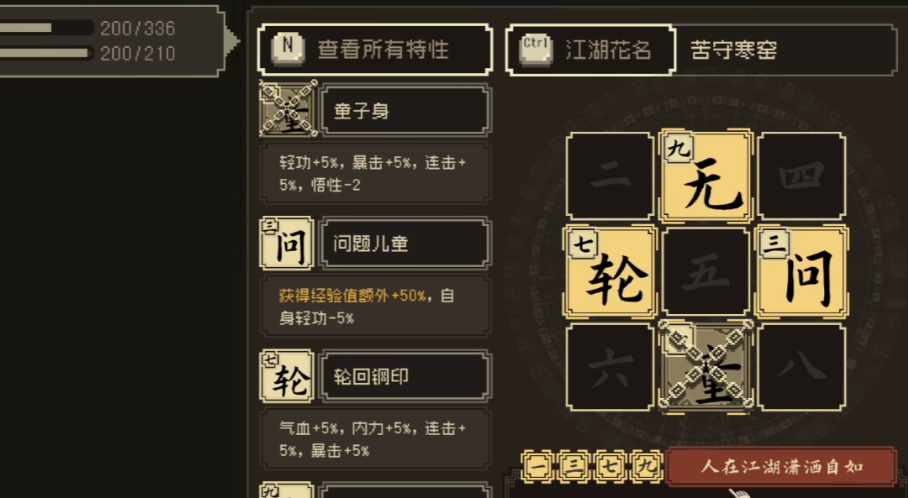Click the 无 tile in the grid
The height and width of the screenshot is (498, 908).
coord(706,175)
